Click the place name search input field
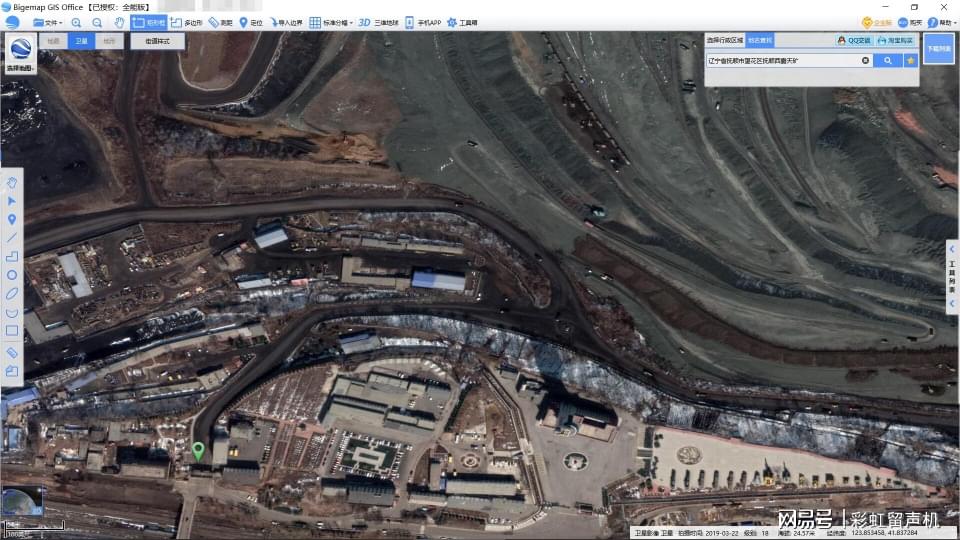This screenshot has width=960, height=540. click(x=780, y=61)
